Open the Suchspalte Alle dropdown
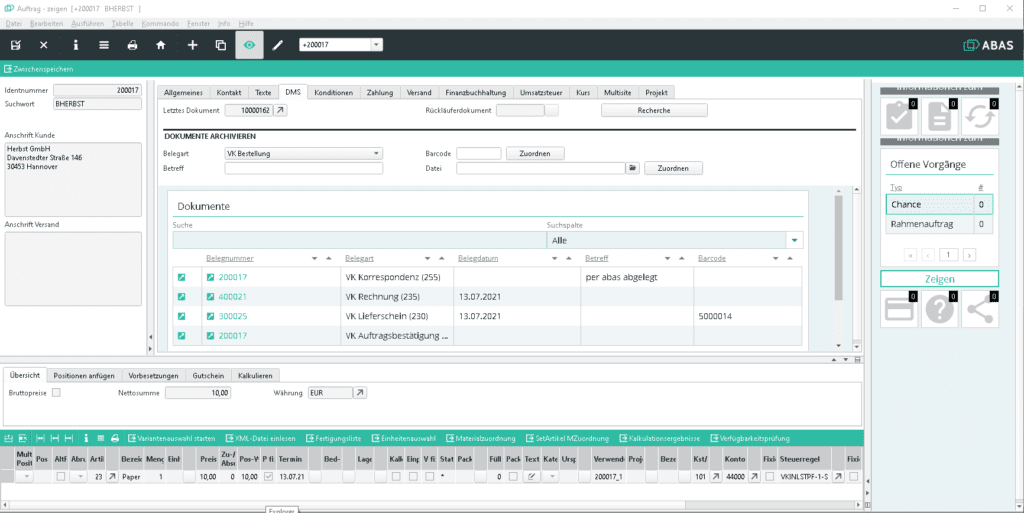Image resolution: width=1024 pixels, height=513 pixels. pos(794,240)
